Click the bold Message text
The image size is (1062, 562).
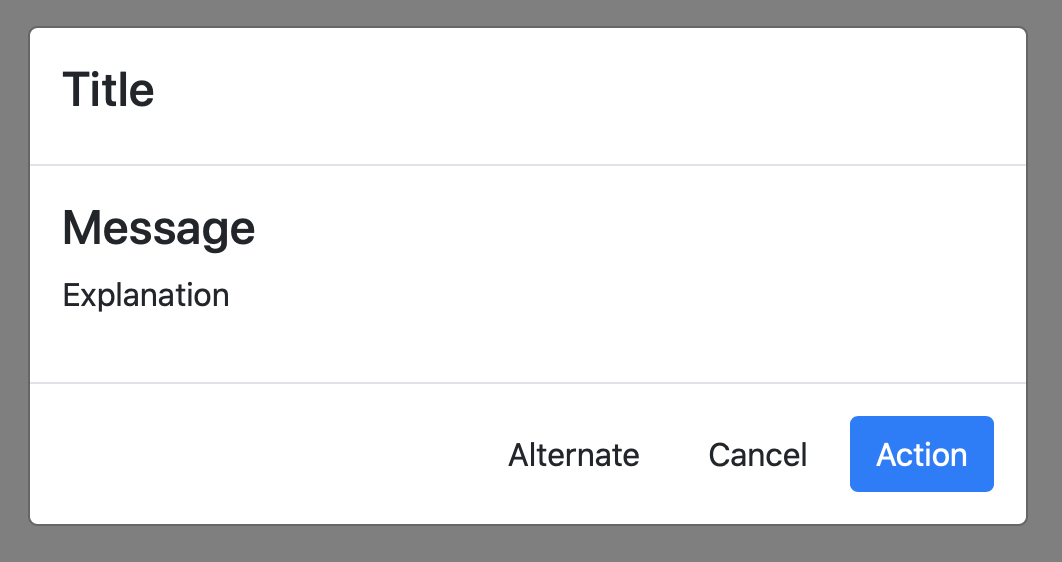[159, 228]
